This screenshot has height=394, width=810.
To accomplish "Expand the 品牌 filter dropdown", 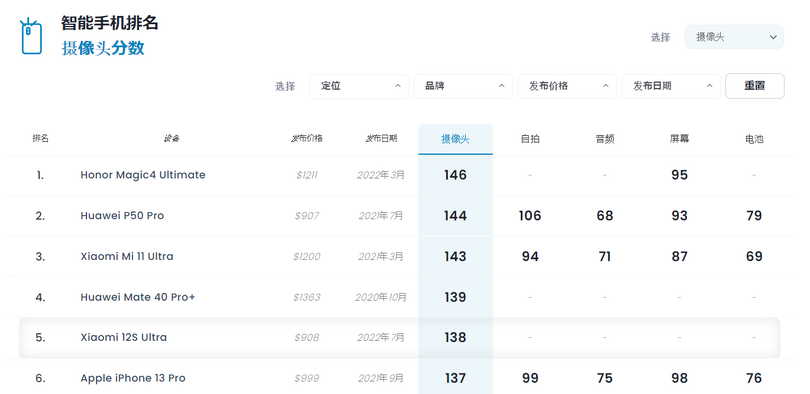I will (463, 86).
